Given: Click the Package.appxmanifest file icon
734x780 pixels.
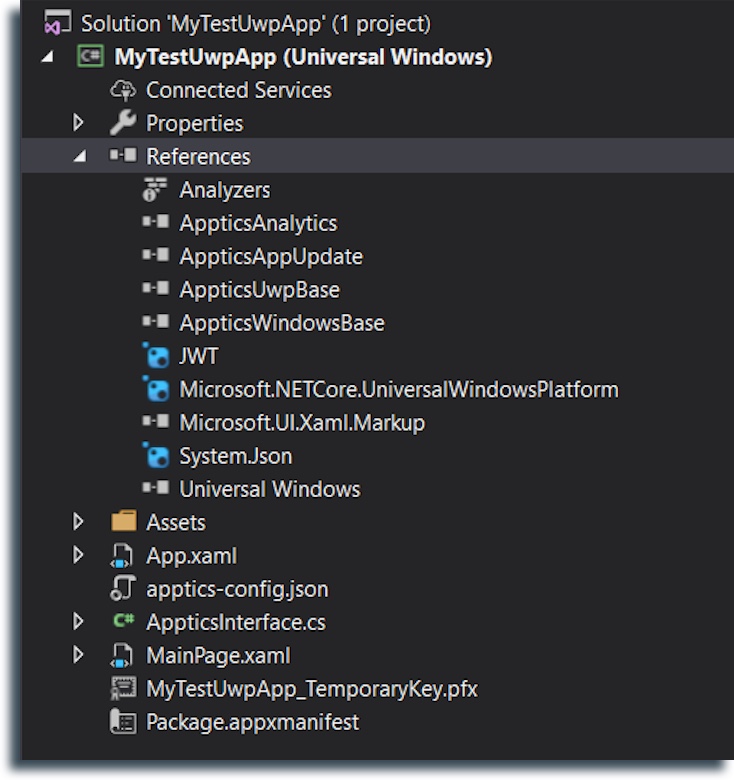Looking at the screenshot, I should pyautogui.click(x=123, y=722).
